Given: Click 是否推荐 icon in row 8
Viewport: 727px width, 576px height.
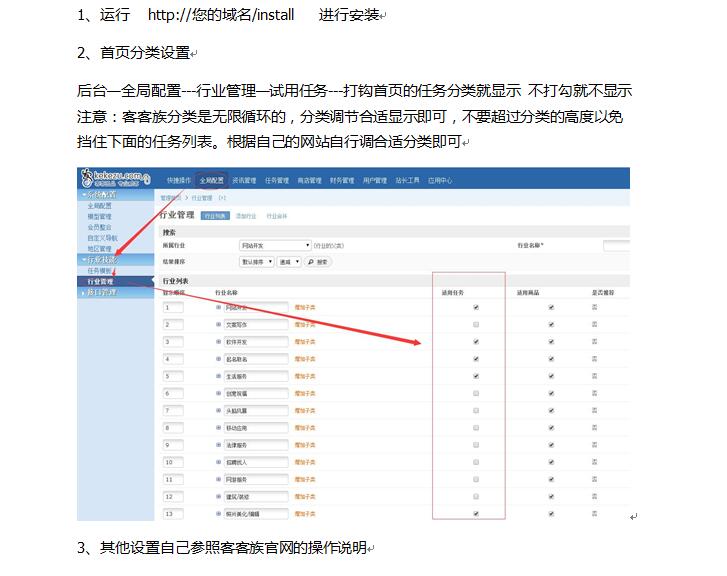Looking at the screenshot, I should [x=595, y=427].
